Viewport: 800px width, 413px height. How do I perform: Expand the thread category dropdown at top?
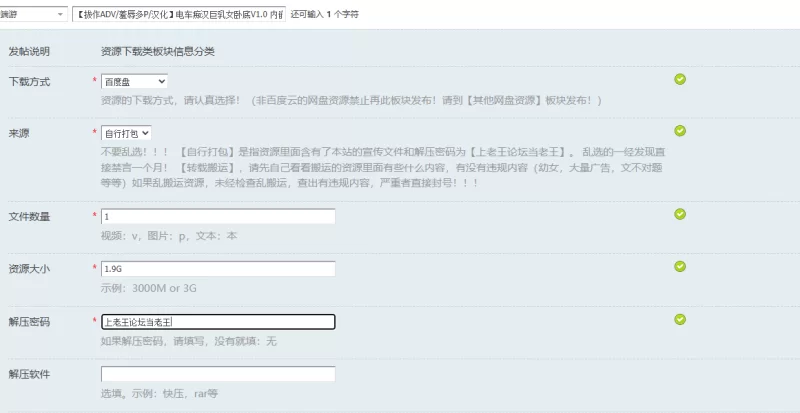33,14
